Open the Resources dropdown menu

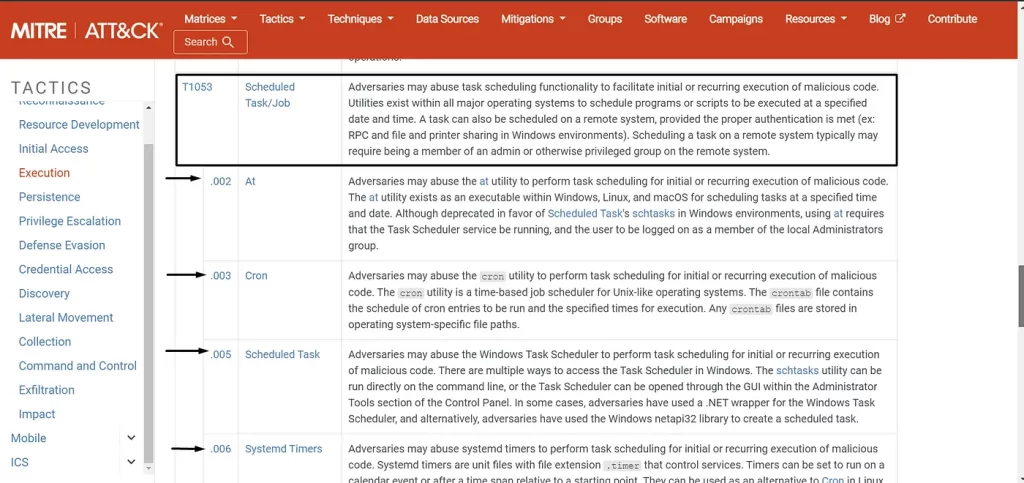click(816, 19)
